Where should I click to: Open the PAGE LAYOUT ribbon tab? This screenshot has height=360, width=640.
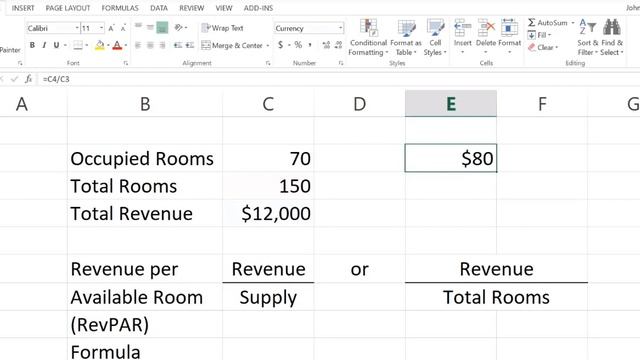68,8
